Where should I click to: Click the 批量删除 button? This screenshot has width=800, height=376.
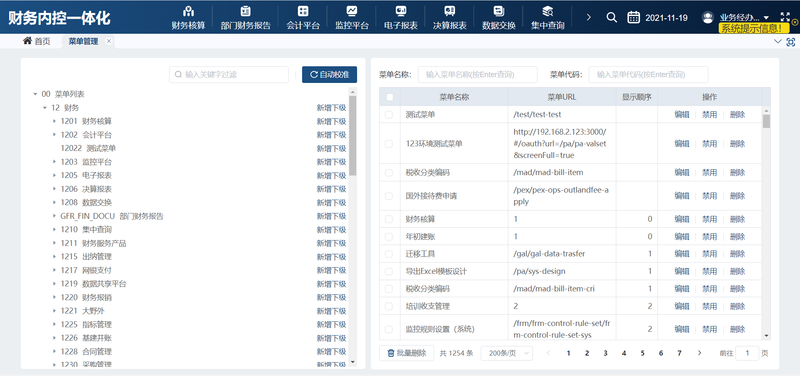point(407,353)
